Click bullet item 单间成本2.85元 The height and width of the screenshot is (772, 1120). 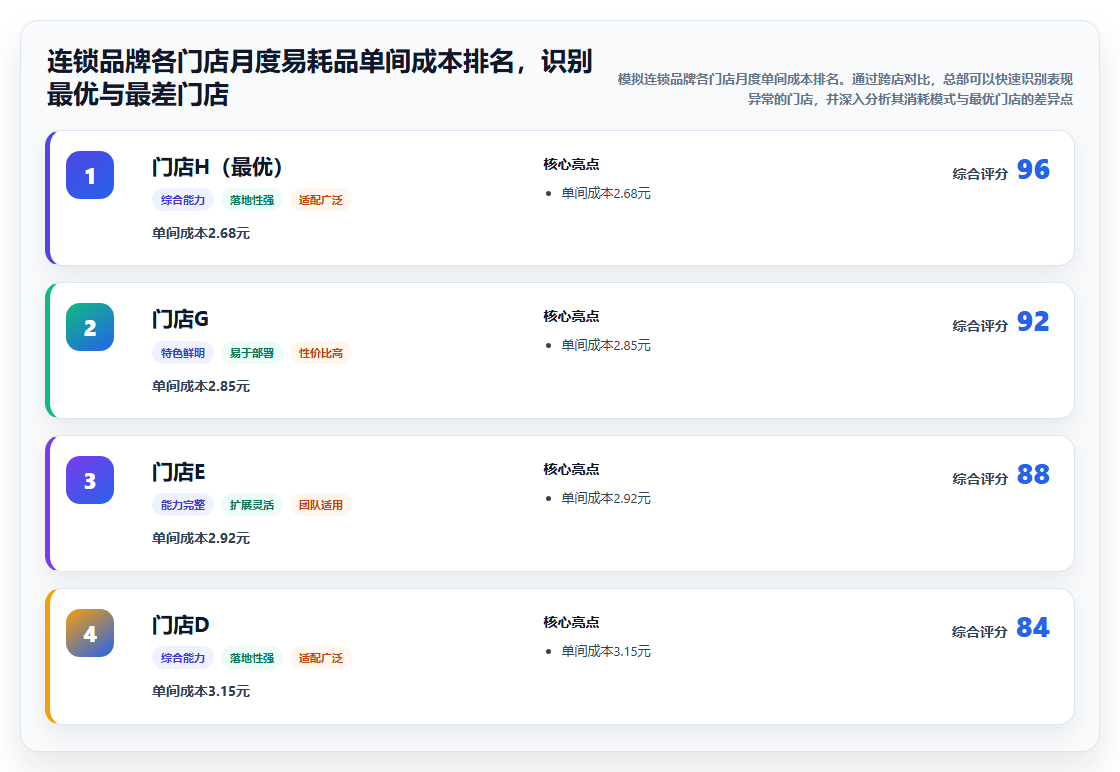coord(606,346)
